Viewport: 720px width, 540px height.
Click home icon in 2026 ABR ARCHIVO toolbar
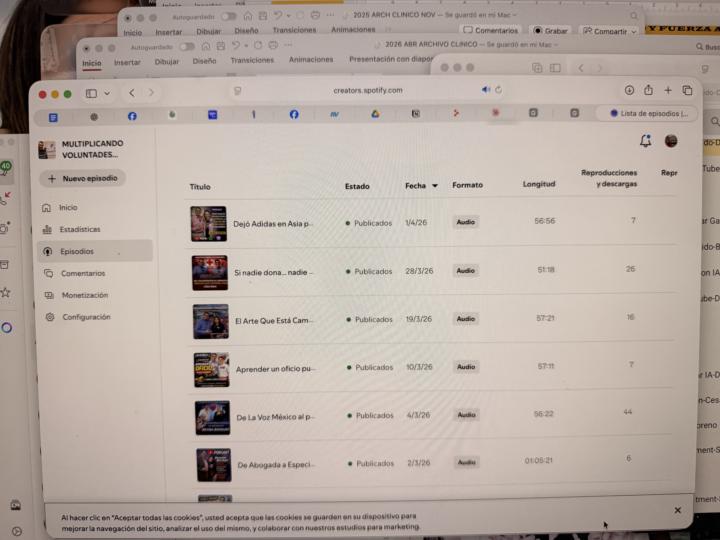pyautogui.click(x=206, y=46)
